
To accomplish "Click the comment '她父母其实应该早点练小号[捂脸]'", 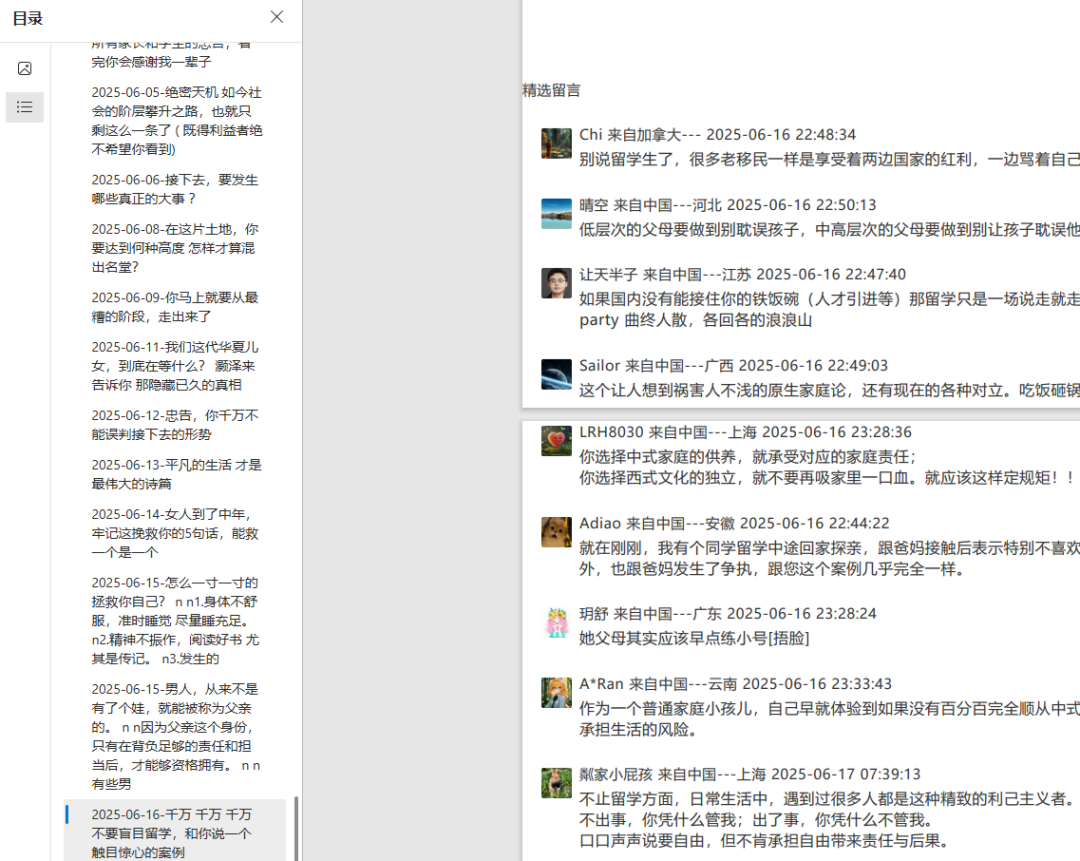I will click(694, 639).
